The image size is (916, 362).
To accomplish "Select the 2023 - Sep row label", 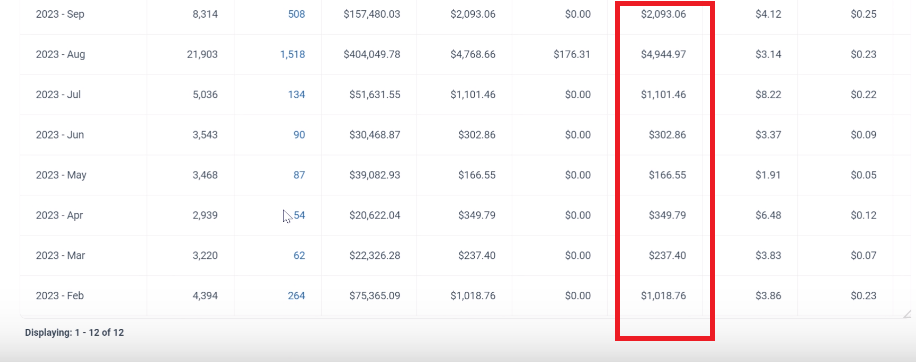I will click(60, 14).
